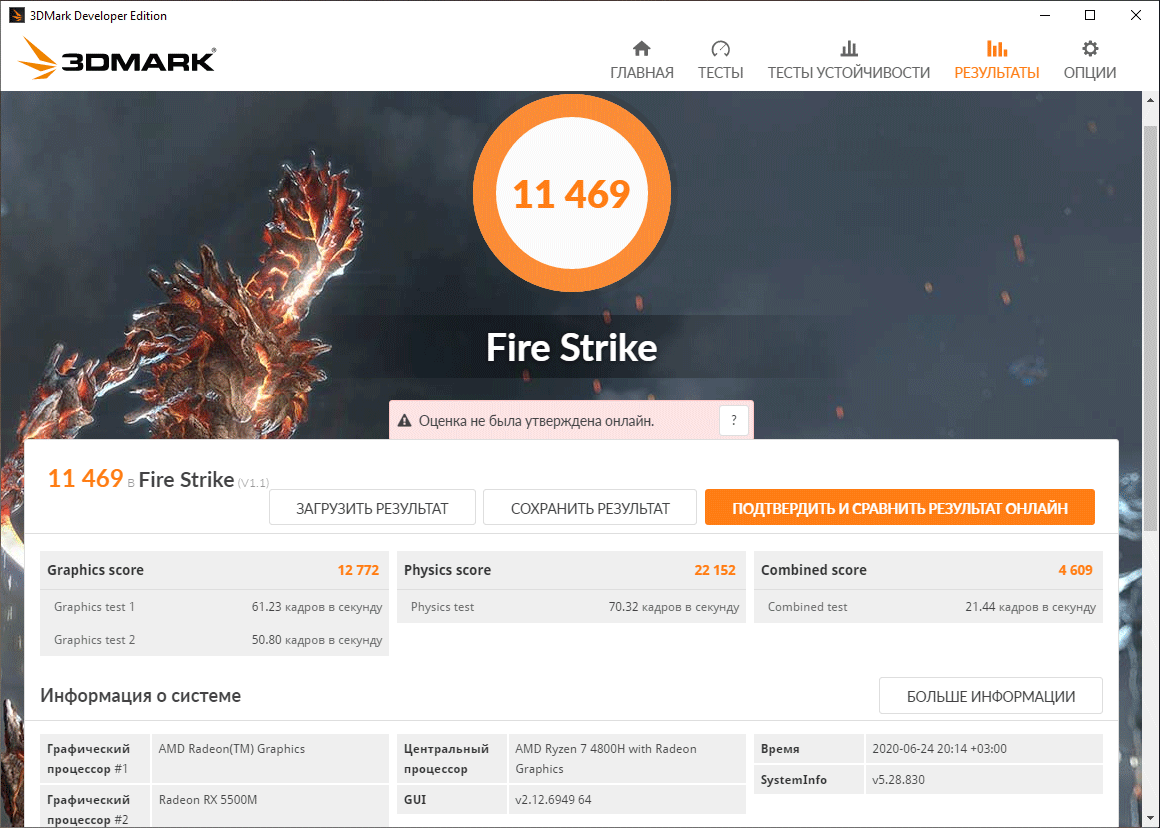Click the Physics score header label

tap(448, 570)
